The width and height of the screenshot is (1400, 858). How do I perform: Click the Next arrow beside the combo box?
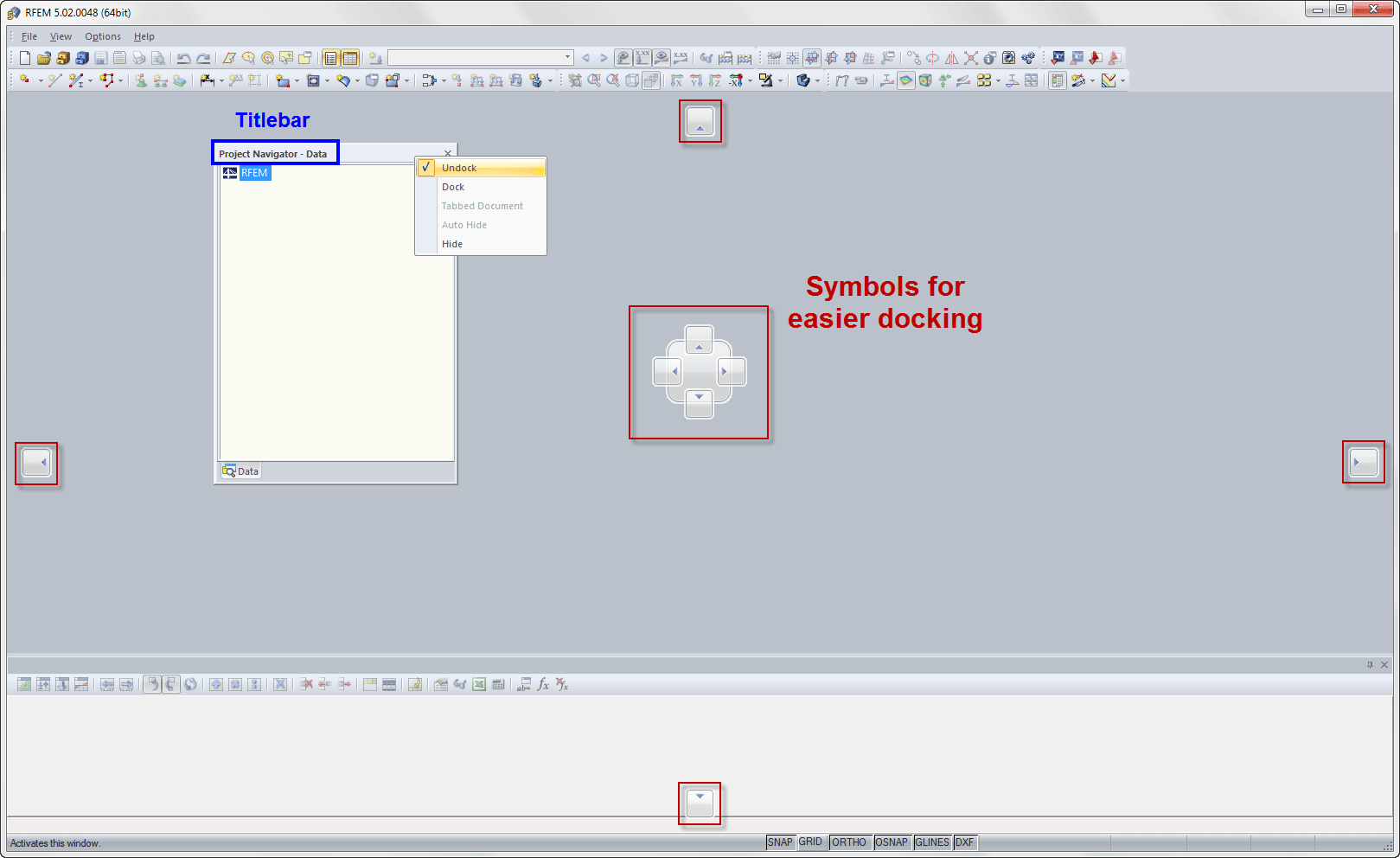(x=604, y=58)
